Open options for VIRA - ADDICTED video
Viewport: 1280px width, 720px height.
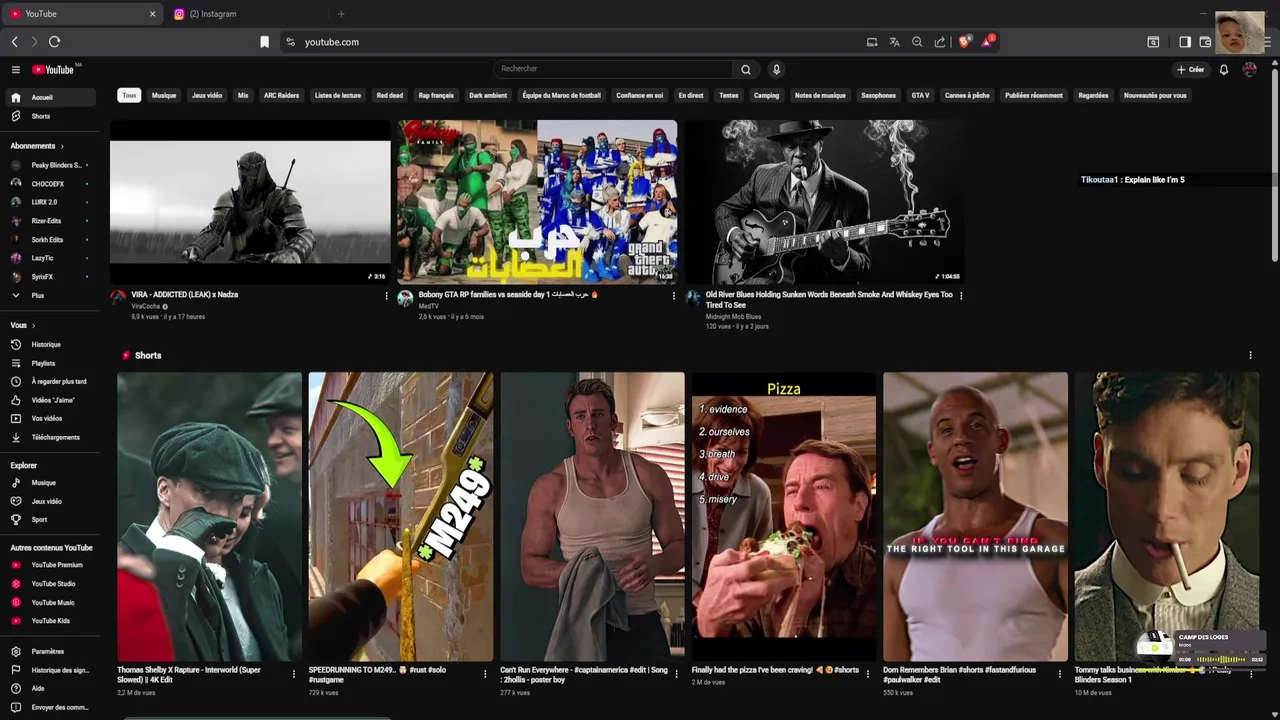pyautogui.click(x=387, y=296)
